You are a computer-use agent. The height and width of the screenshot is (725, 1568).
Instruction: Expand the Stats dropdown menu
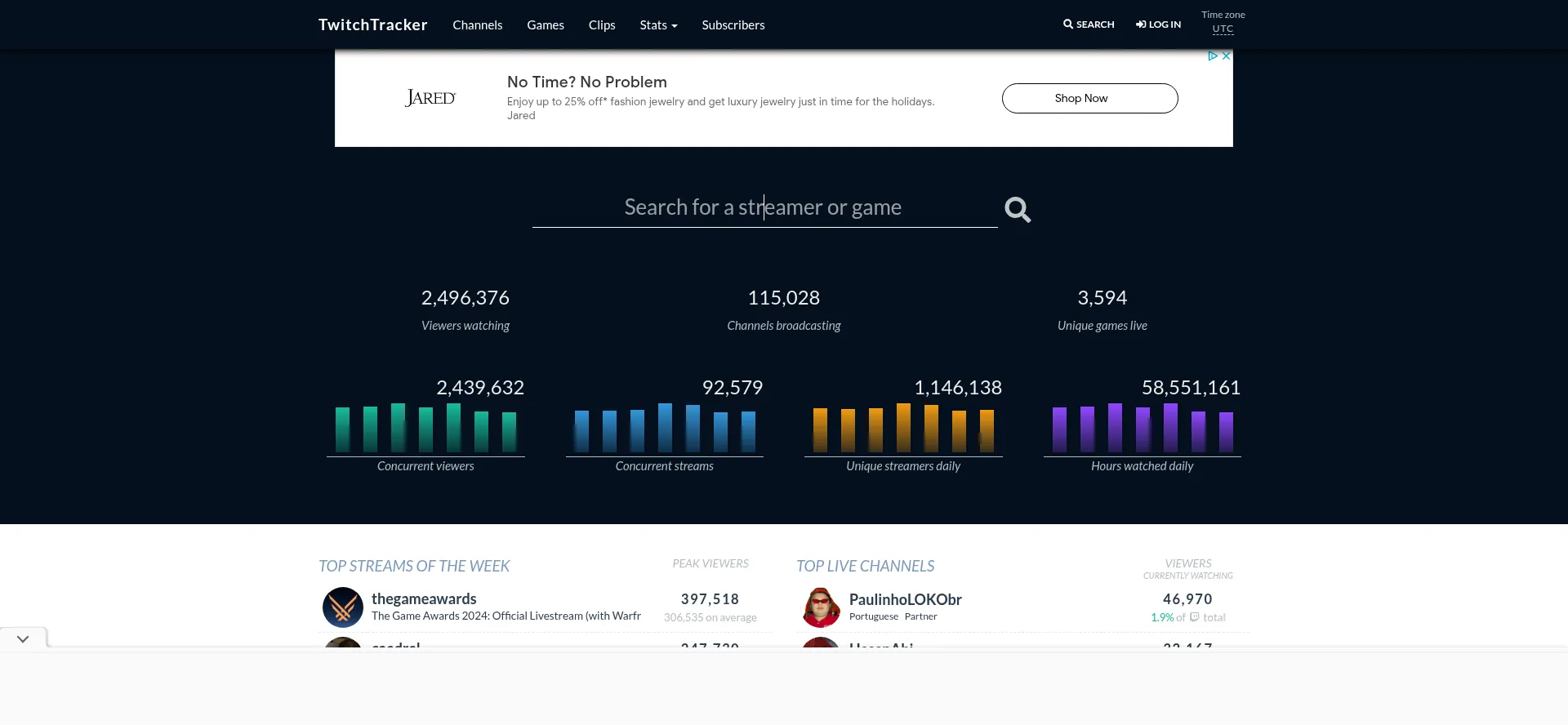point(658,25)
